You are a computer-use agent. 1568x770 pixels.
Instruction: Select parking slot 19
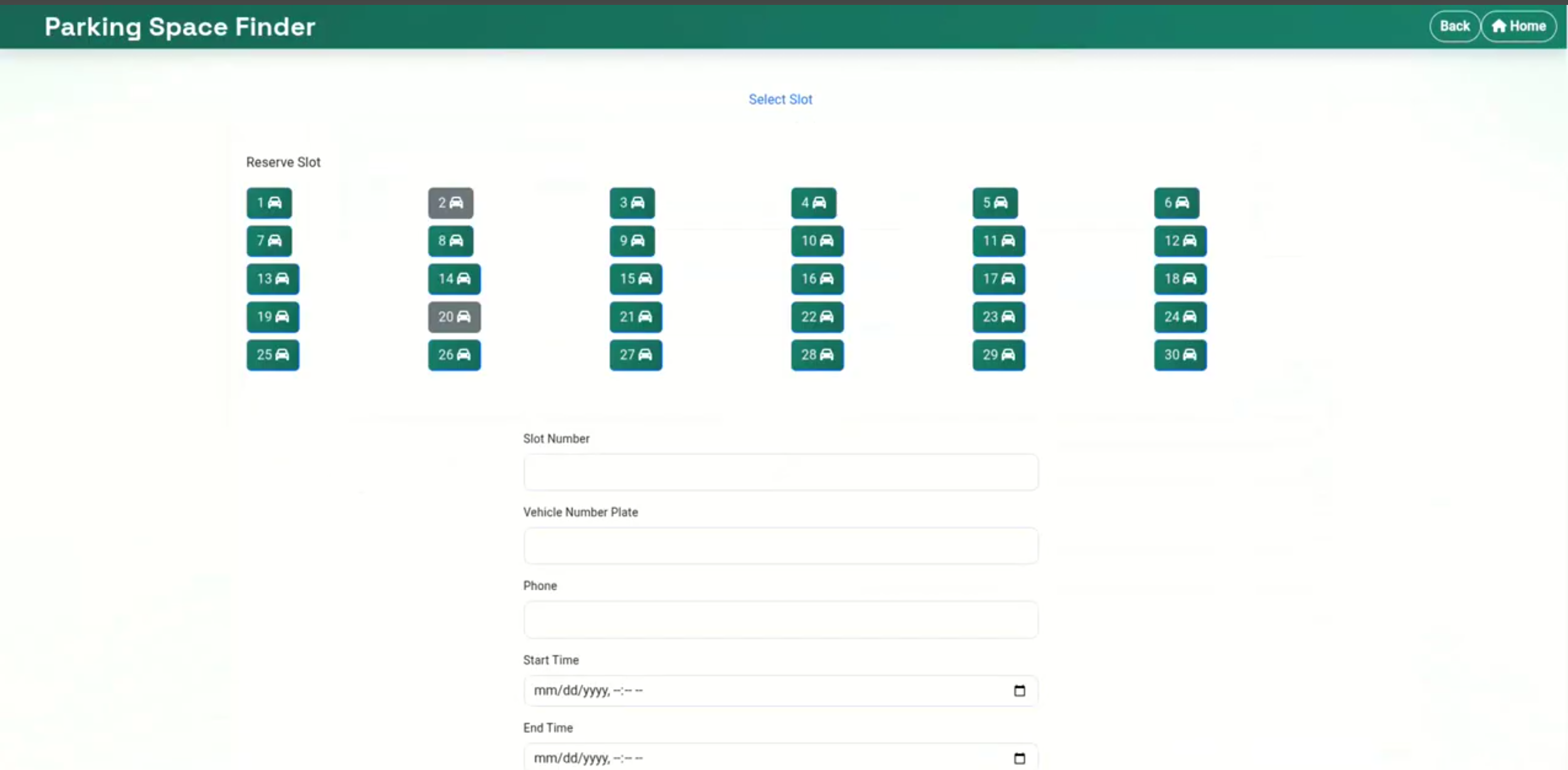[x=273, y=317]
